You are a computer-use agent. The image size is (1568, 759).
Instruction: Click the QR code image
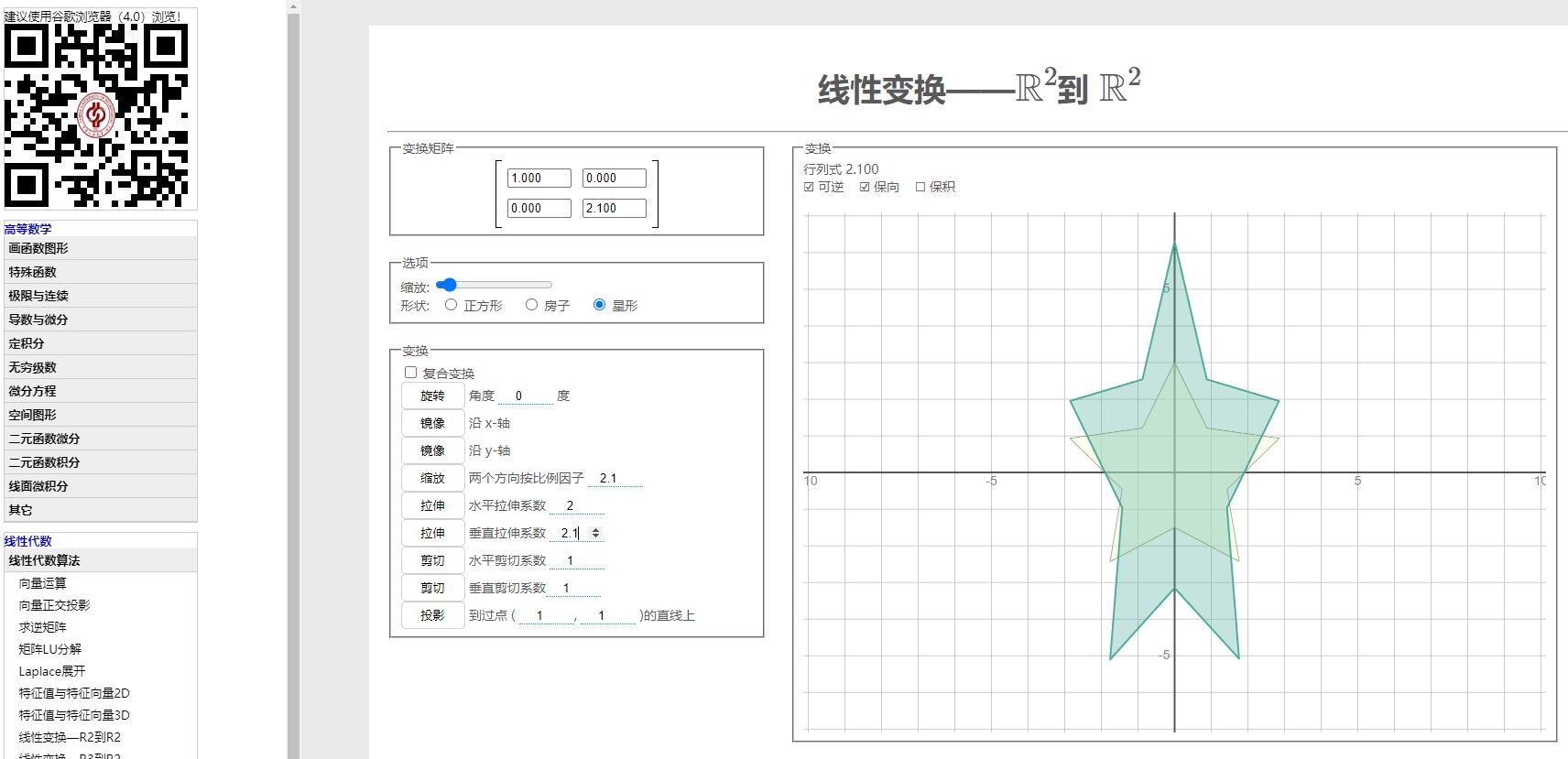click(x=97, y=114)
